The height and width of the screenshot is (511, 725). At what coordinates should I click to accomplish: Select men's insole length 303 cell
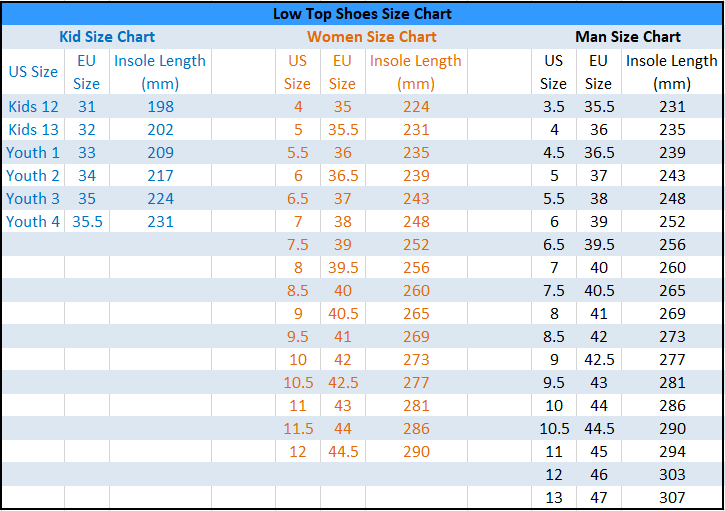[672, 475]
